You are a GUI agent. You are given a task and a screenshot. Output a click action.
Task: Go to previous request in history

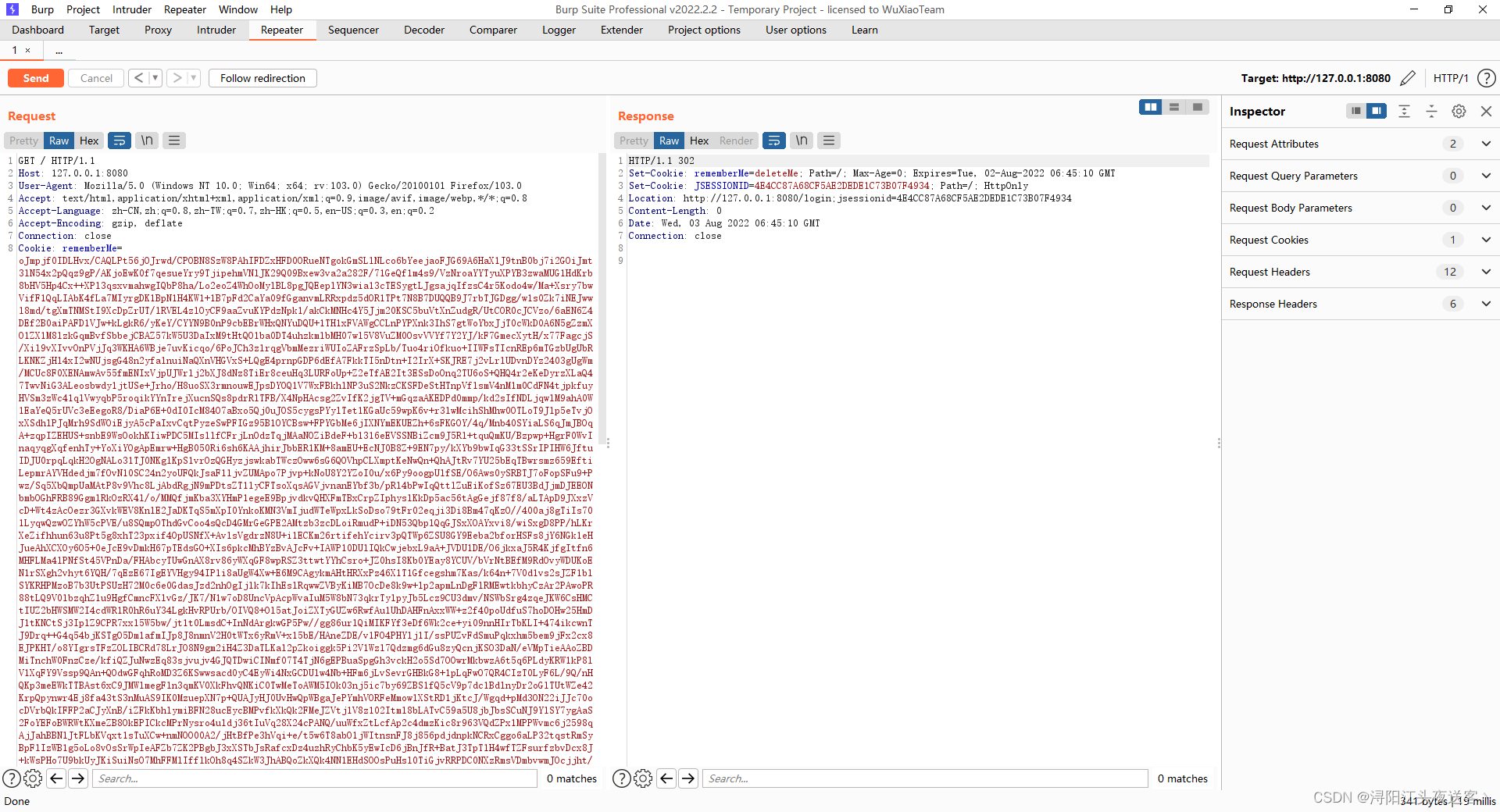click(x=138, y=78)
